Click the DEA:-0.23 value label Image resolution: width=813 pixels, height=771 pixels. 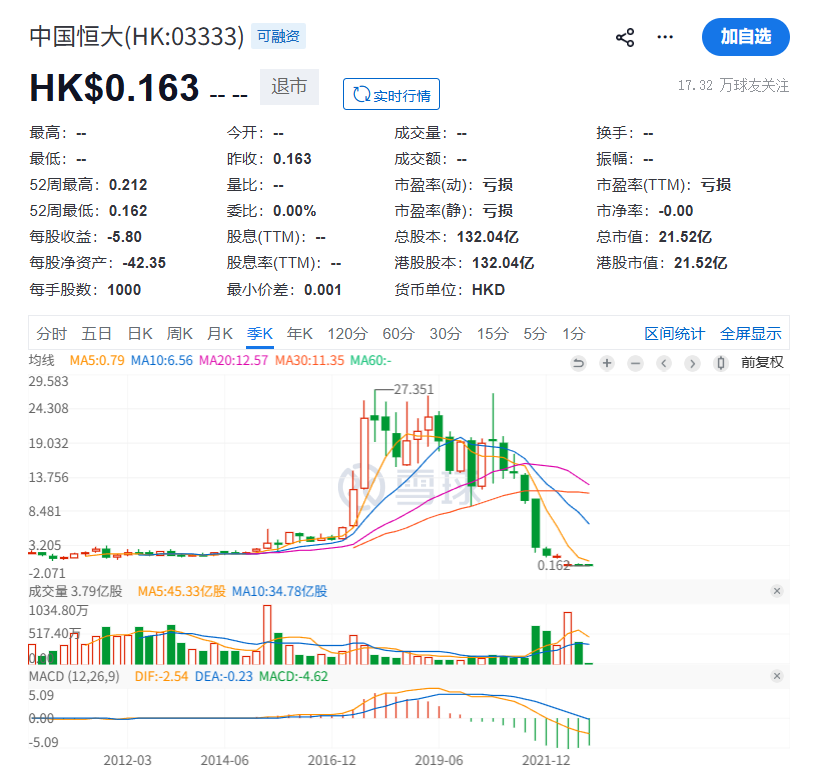point(223,676)
